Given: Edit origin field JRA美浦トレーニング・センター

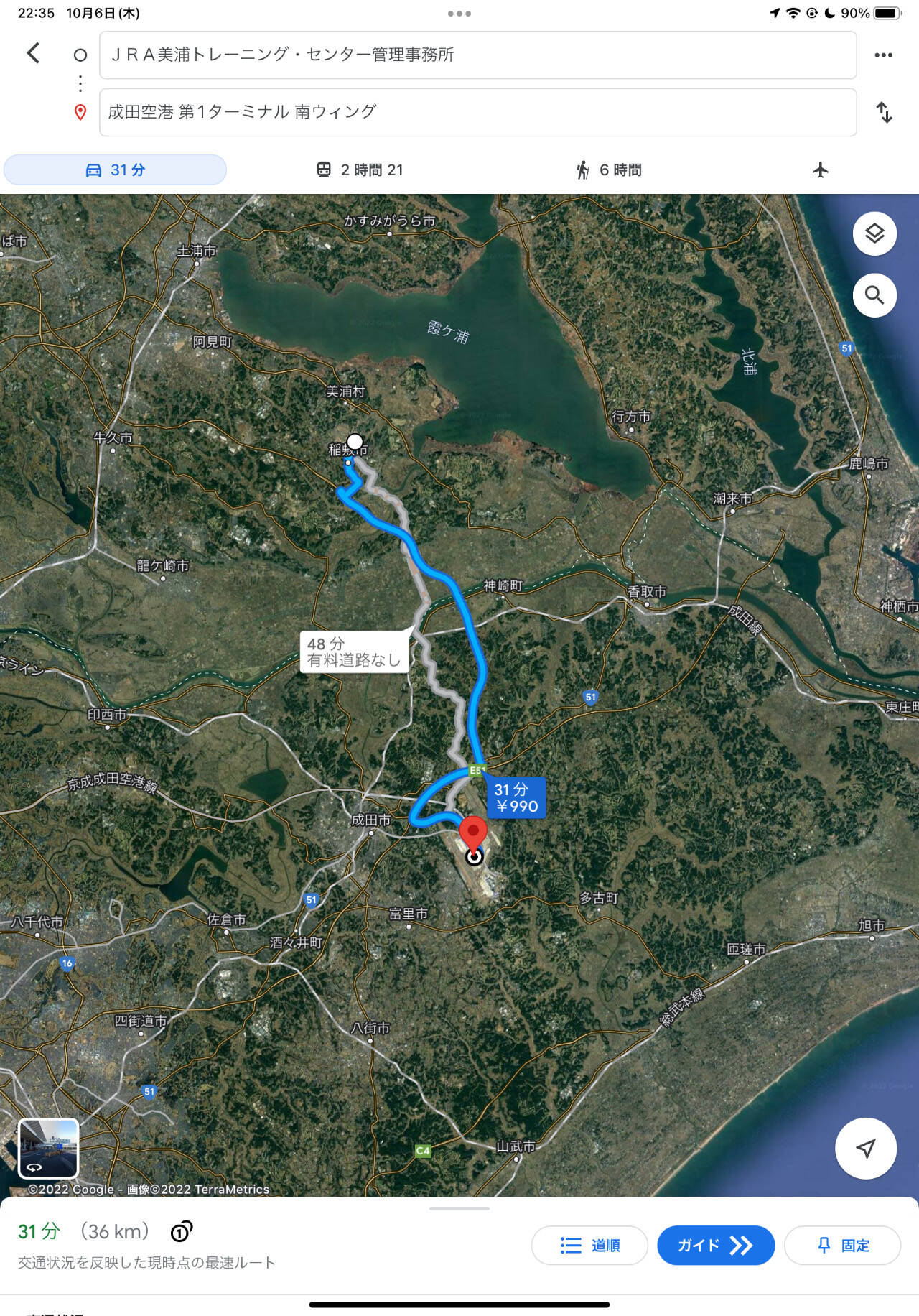Looking at the screenshot, I should [477, 55].
